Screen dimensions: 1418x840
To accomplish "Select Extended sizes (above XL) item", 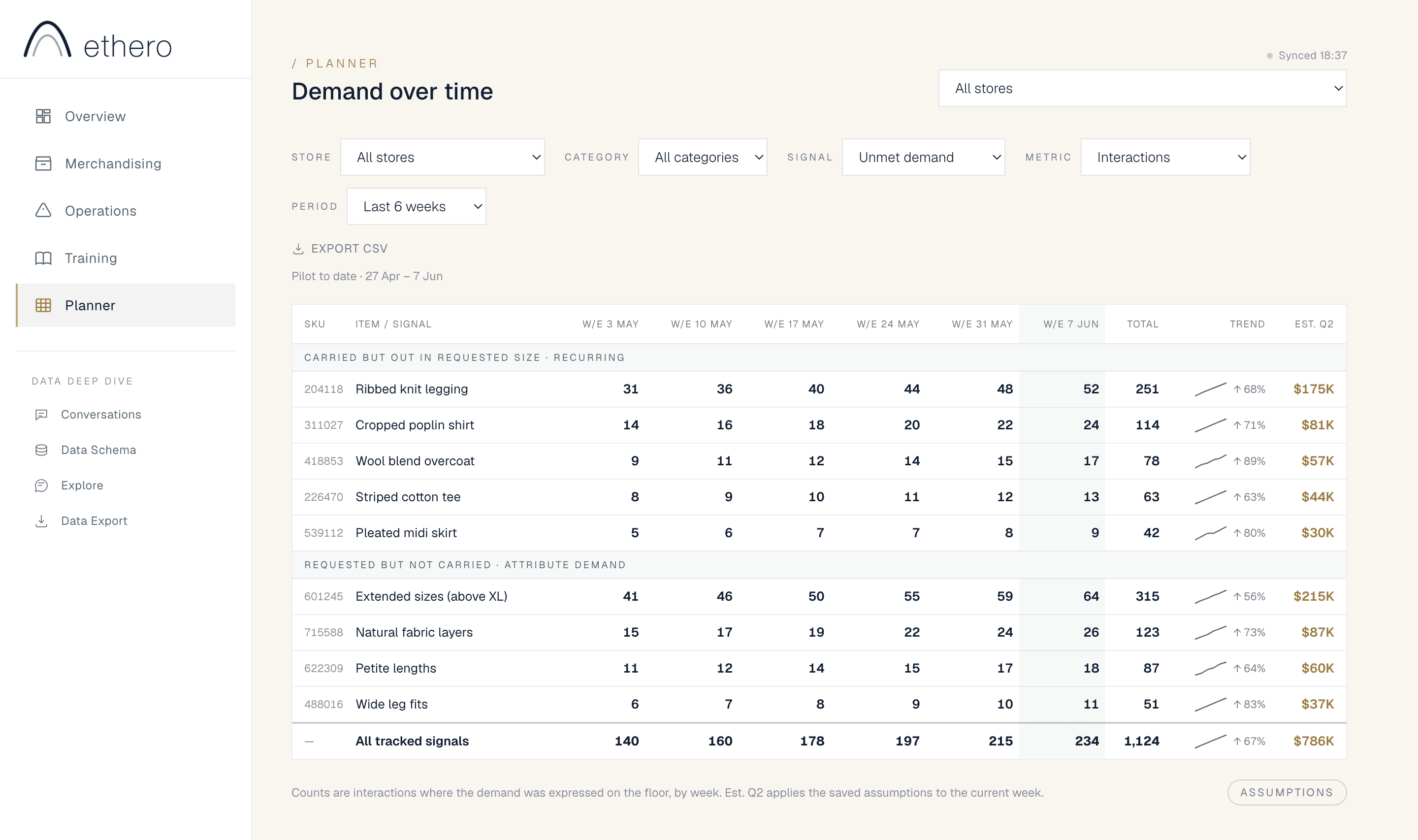I will 431,597.
